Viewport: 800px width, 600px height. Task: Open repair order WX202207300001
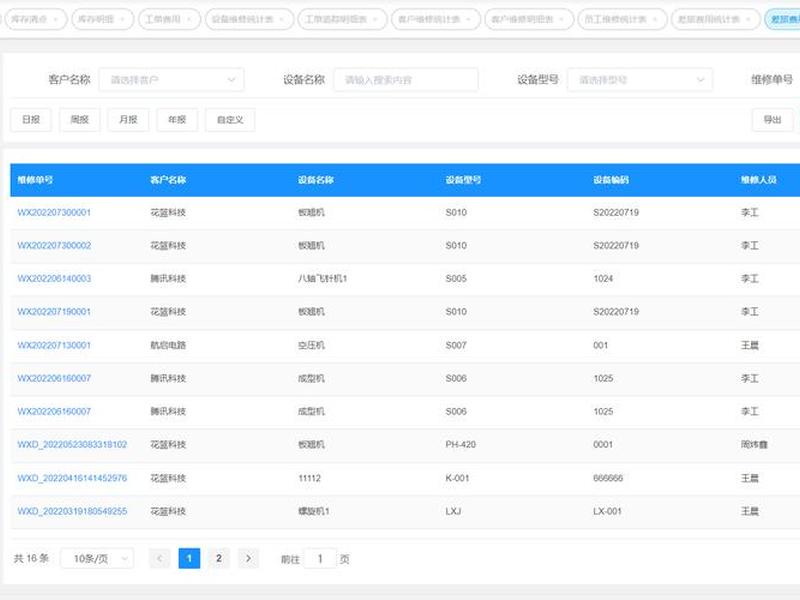pos(54,212)
